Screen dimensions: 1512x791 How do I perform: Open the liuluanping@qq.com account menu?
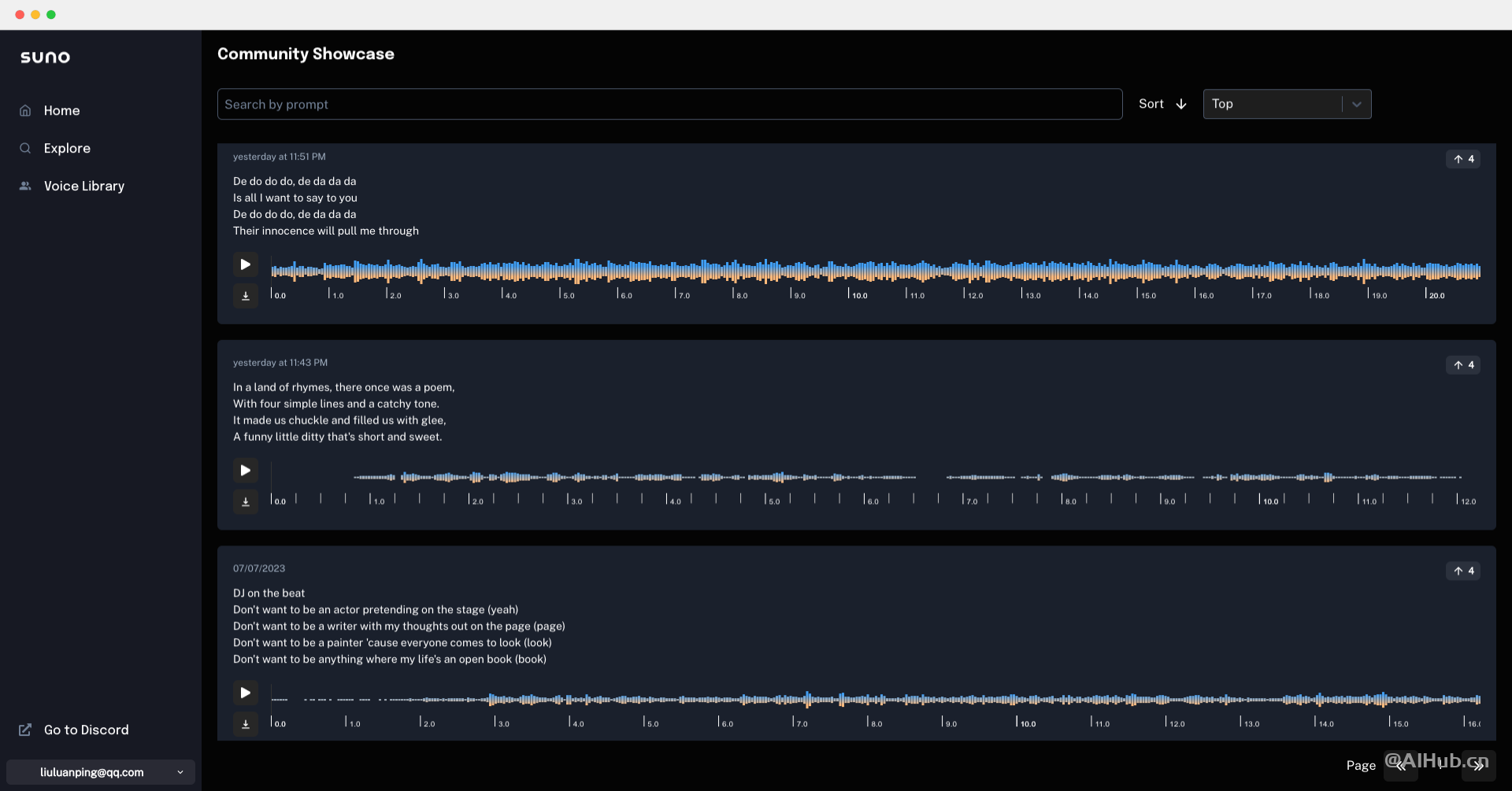click(x=101, y=772)
